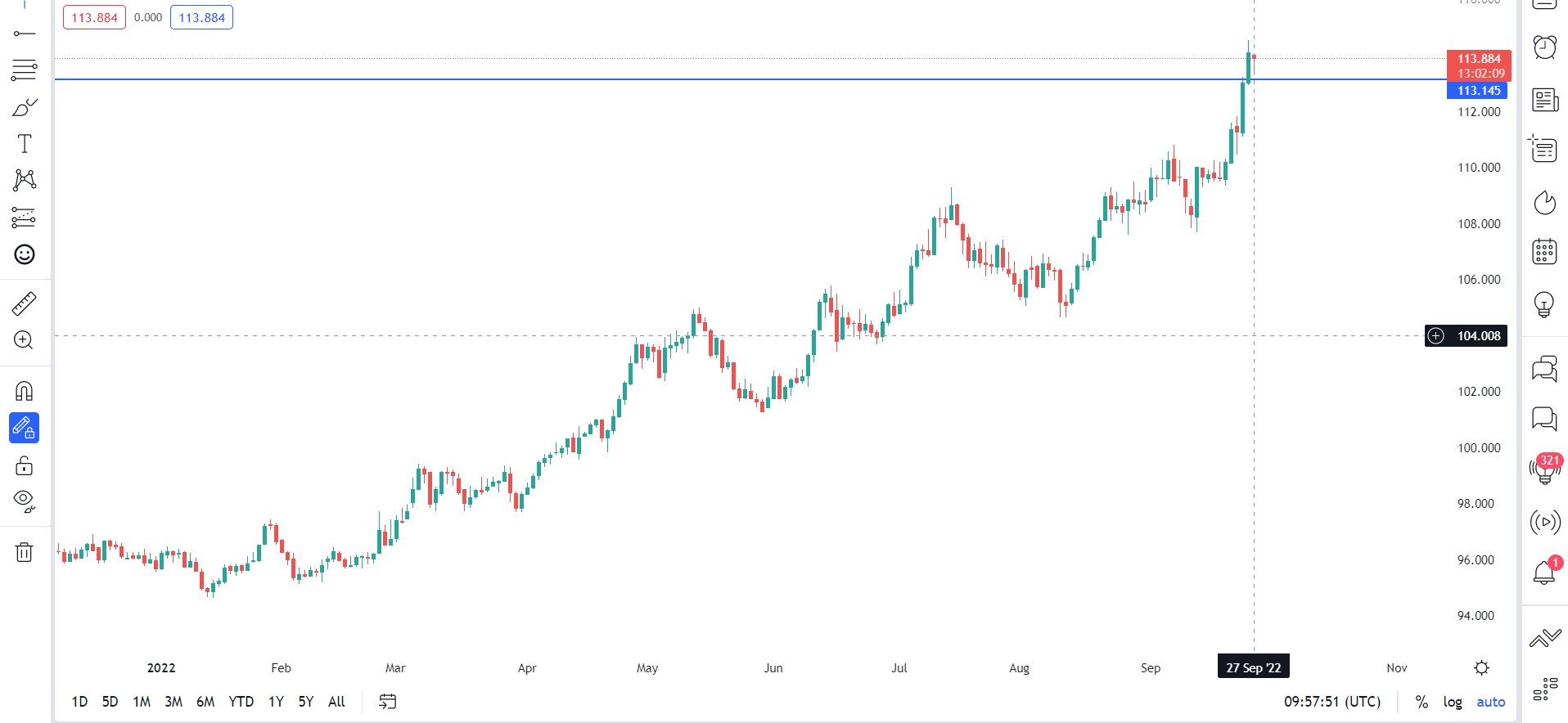
Task: Click the All time range button
Action: pyautogui.click(x=336, y=702)
